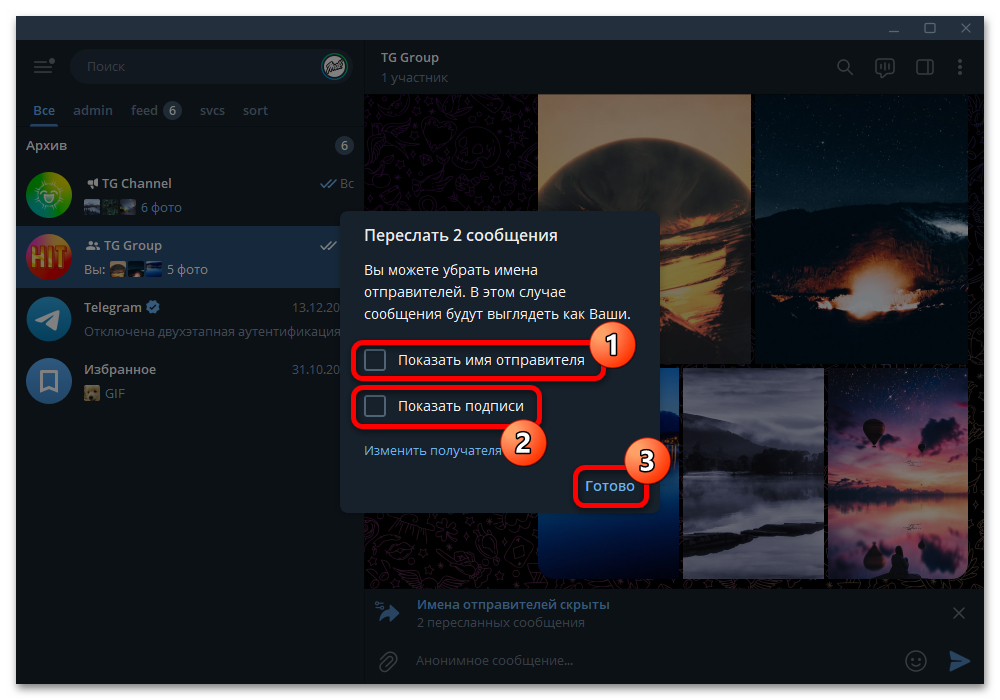This screenshot has width=1000, height=700.
Task: Click the 'Готово' button
Action: pos(610,486)
